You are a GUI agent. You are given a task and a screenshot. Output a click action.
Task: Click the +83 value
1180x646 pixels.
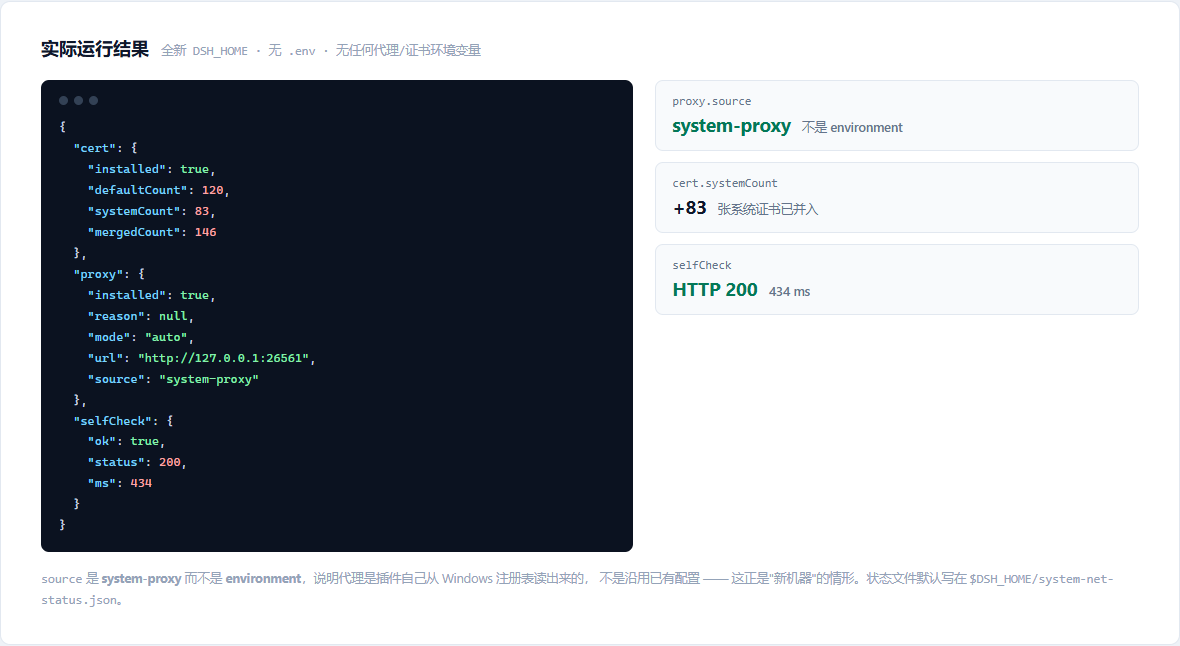point(689,208)
